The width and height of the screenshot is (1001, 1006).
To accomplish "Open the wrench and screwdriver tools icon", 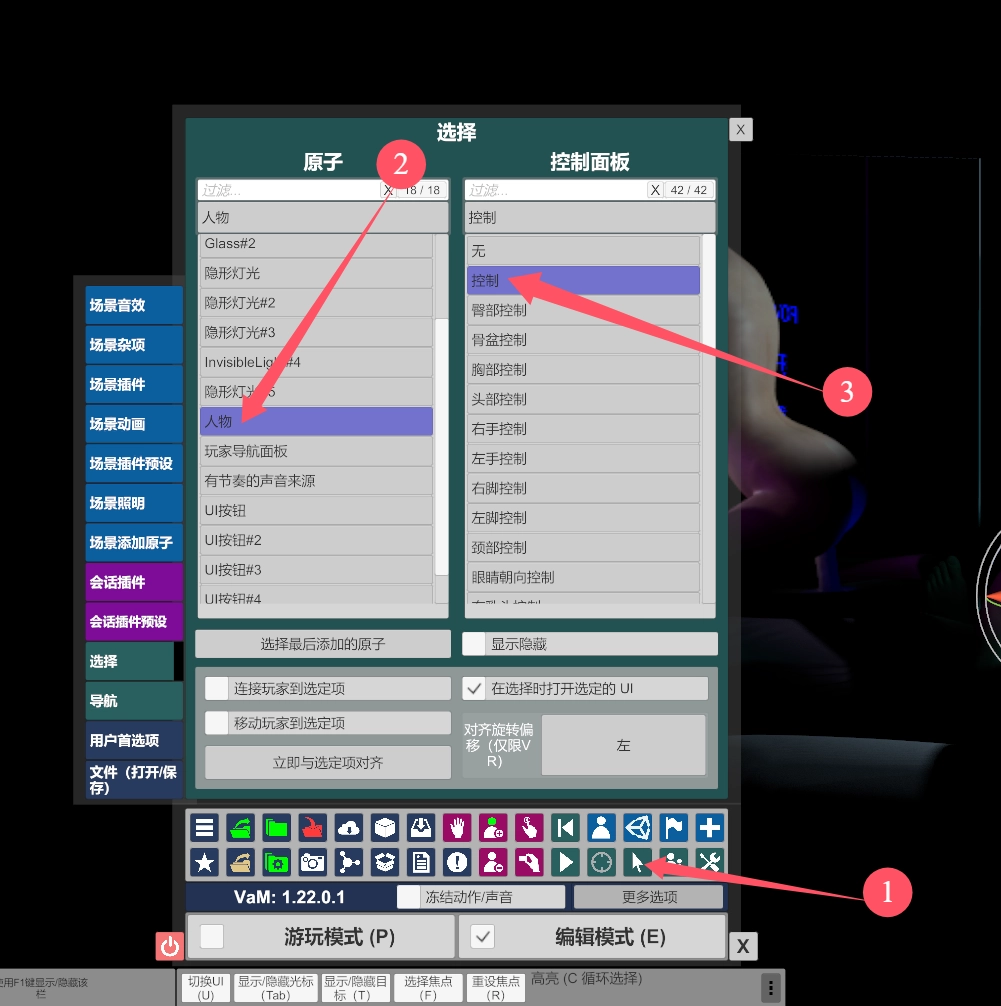I will point(710,862).
